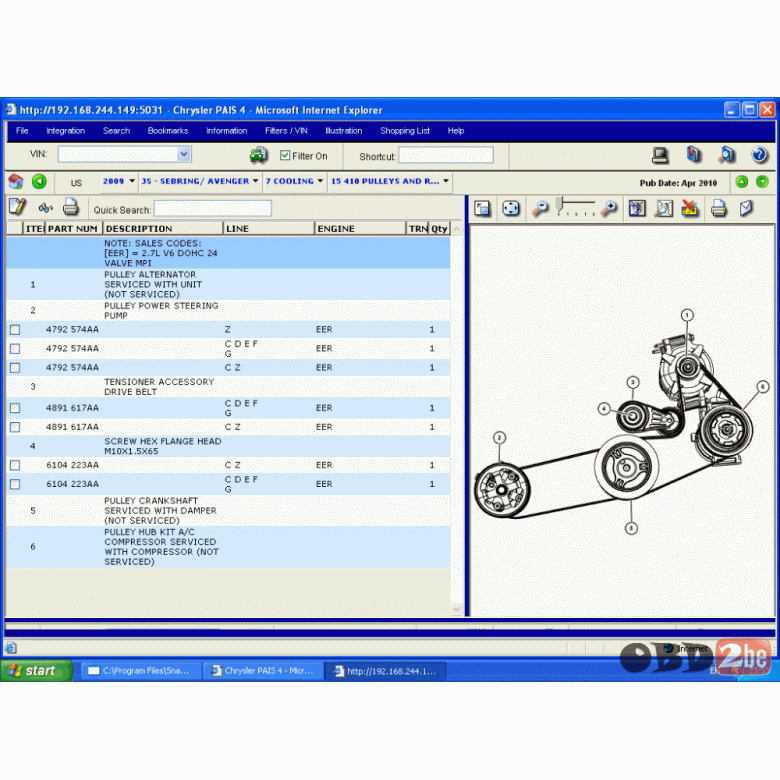780x780 pixels.
Task: Open help with the question mark icon
Action: 759,155
